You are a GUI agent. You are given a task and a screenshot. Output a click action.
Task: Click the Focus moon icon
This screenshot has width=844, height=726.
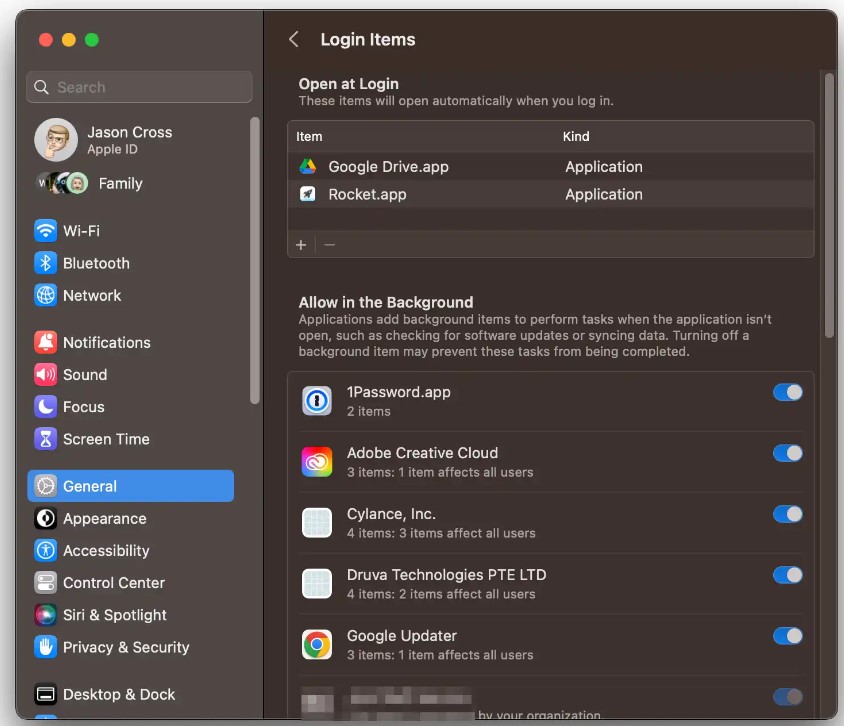click(46, 407)
